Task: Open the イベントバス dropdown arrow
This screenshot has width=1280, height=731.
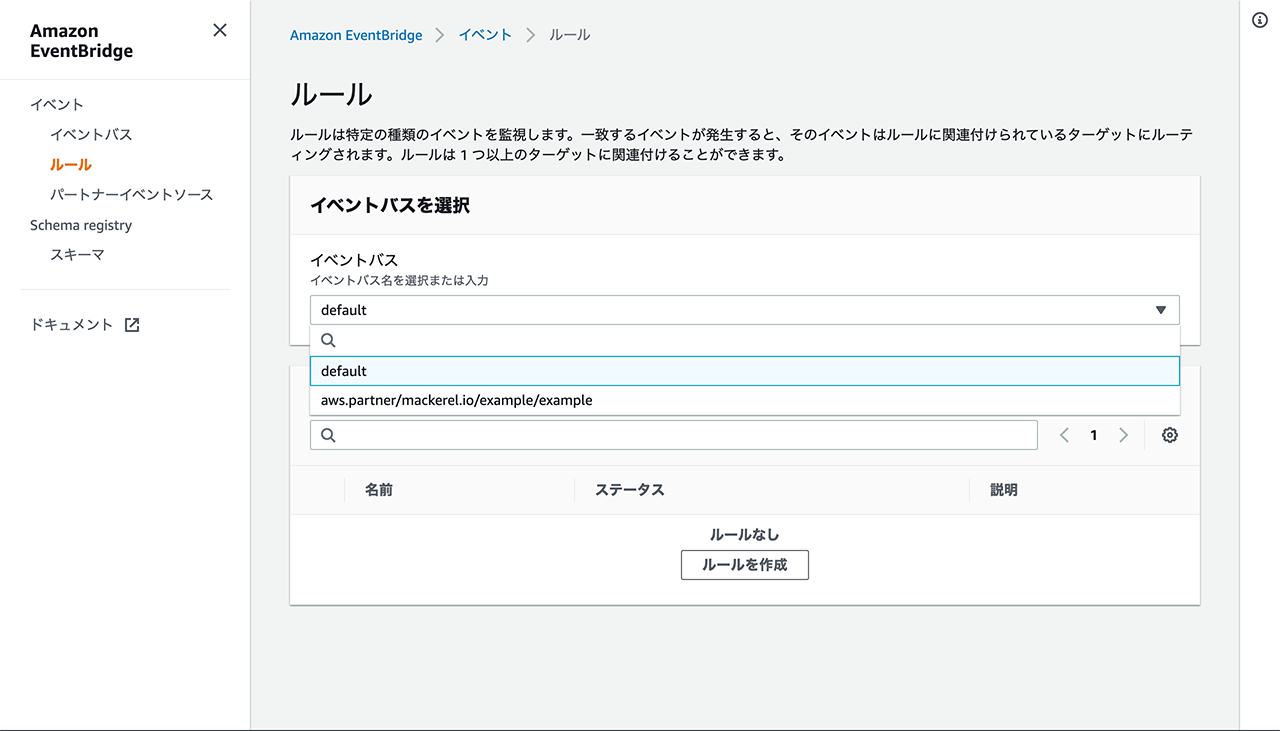Action: (1160, 310)
